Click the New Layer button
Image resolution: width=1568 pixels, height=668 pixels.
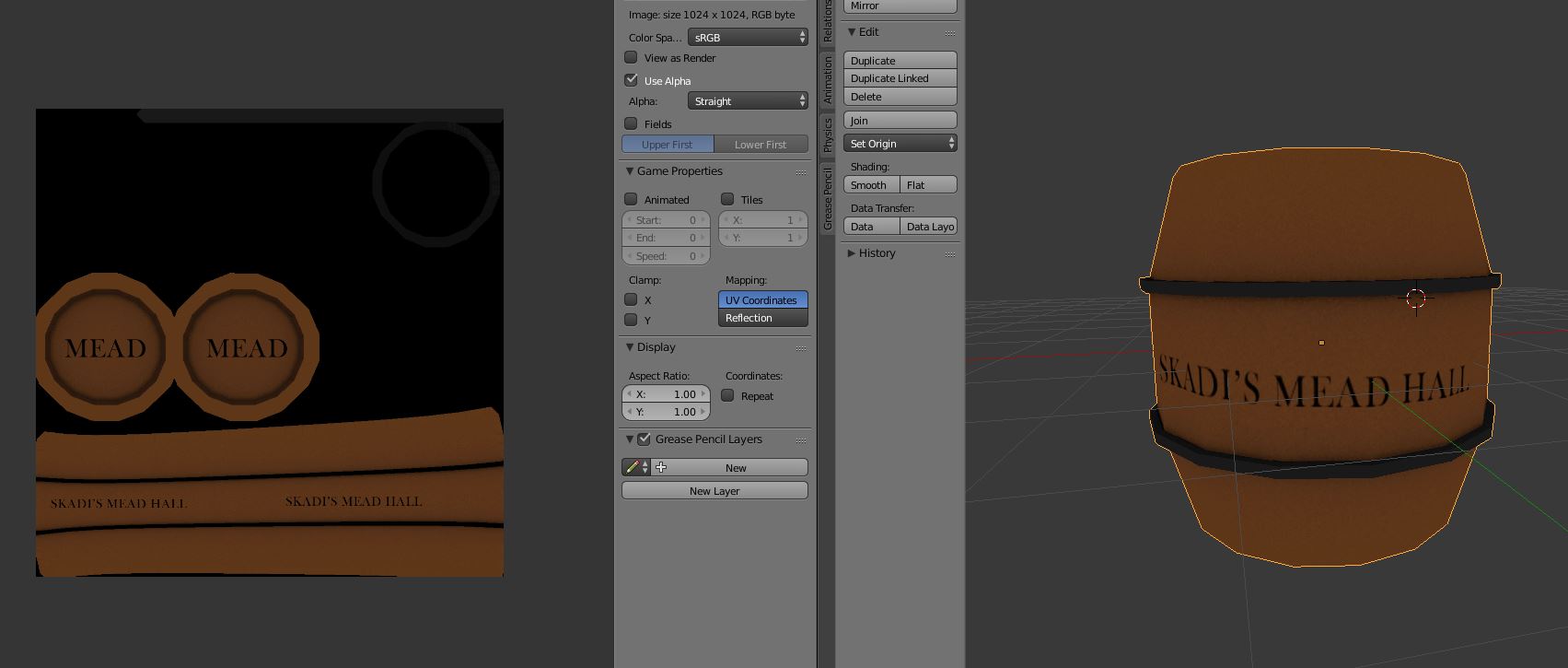pos(714,490)
